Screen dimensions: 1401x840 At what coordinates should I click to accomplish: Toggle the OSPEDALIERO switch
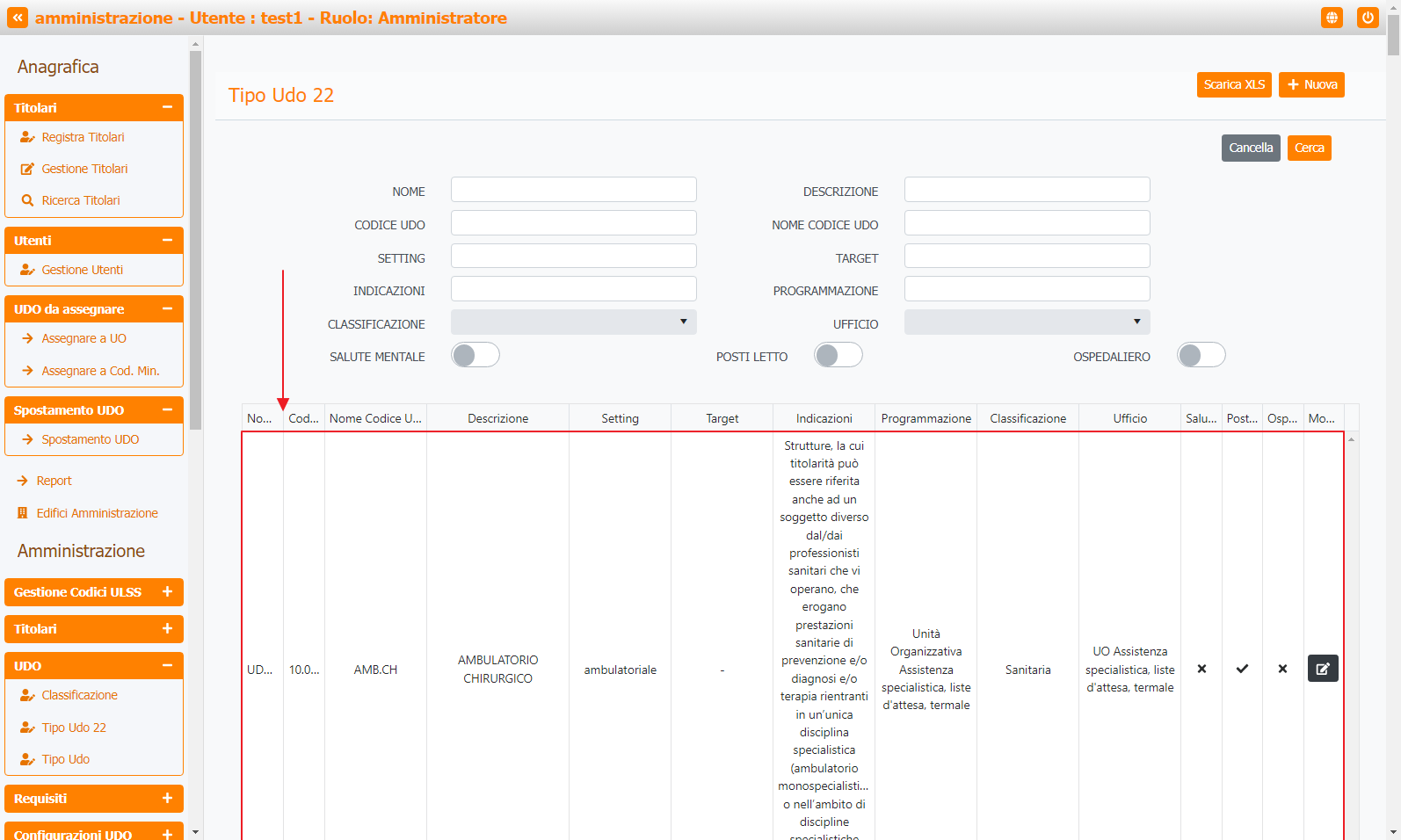tap(1201, 355)
